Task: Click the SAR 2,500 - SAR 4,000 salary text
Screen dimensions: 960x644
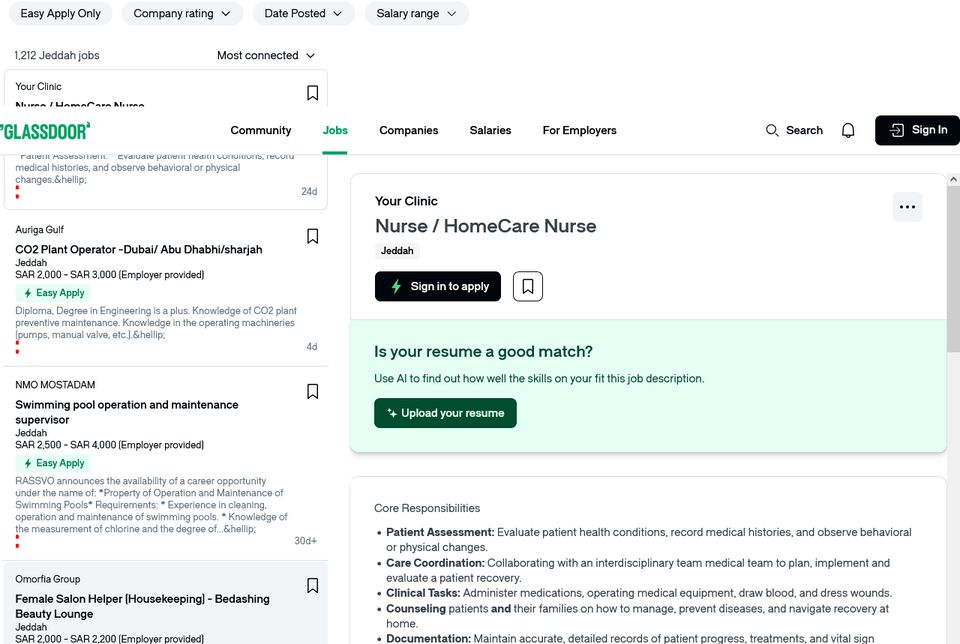Action: 110,445
